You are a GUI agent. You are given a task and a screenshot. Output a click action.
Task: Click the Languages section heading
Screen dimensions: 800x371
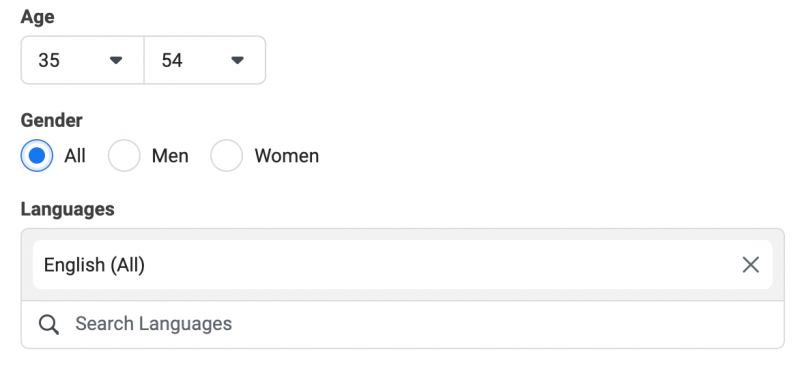pyautogui.click(x=67, y=209)
